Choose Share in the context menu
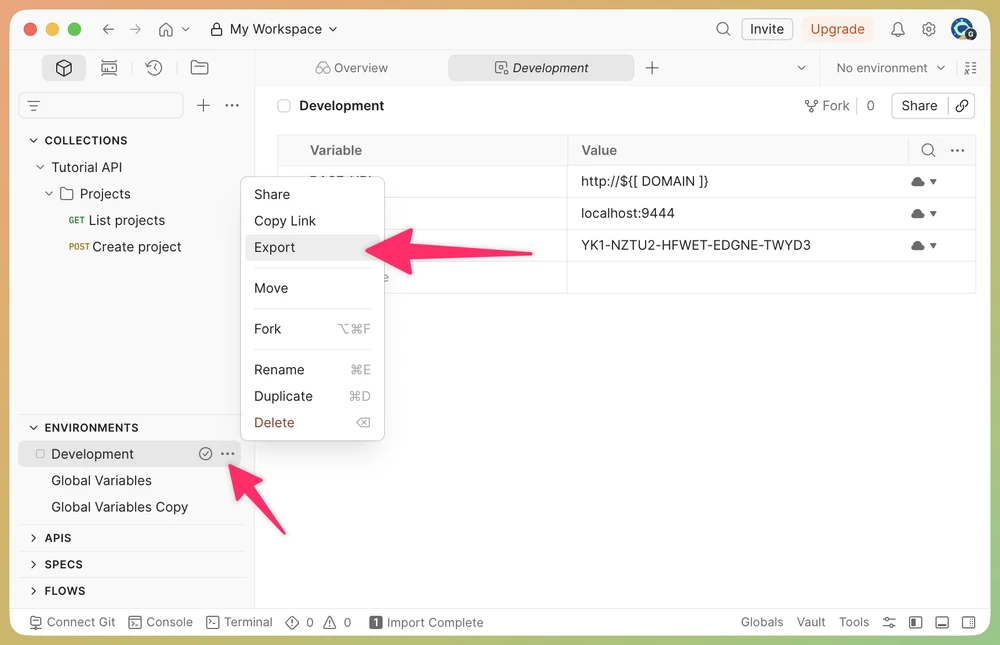 point(312,194)
